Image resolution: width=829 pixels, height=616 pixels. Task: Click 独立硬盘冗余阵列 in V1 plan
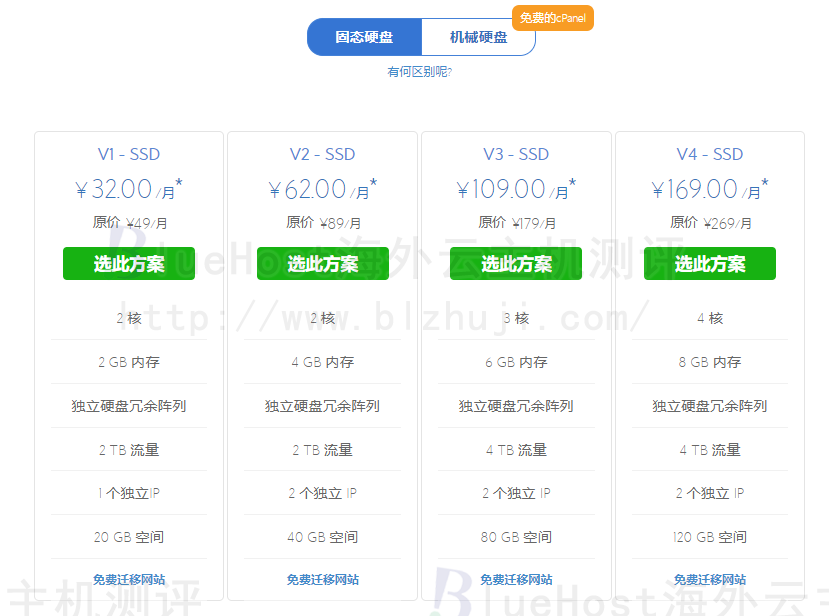coord(129,406)
